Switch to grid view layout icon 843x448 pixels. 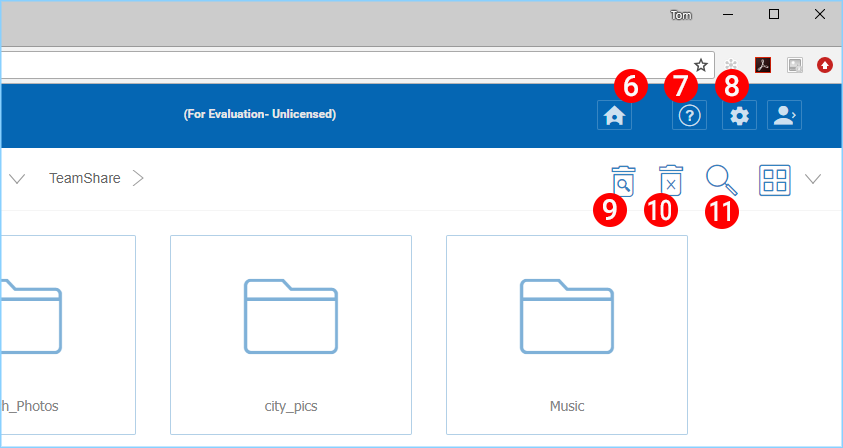point(775,180)
